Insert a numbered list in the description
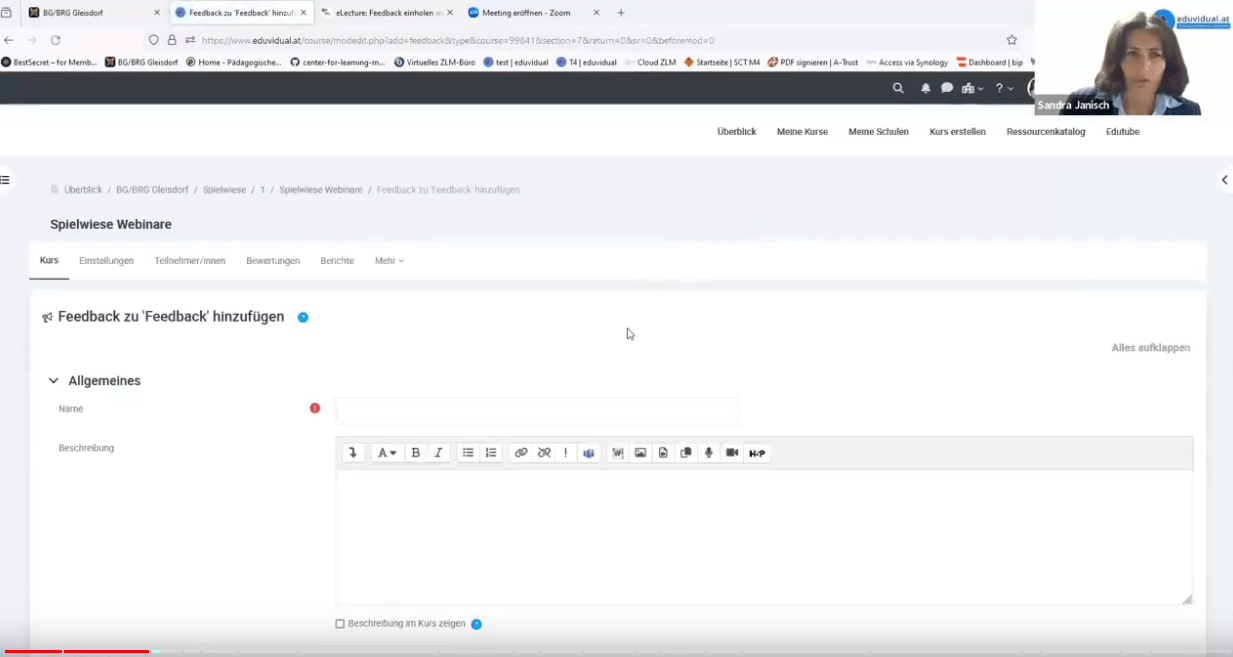This screenshot has height=657, width=1233. tap(491, 453)
